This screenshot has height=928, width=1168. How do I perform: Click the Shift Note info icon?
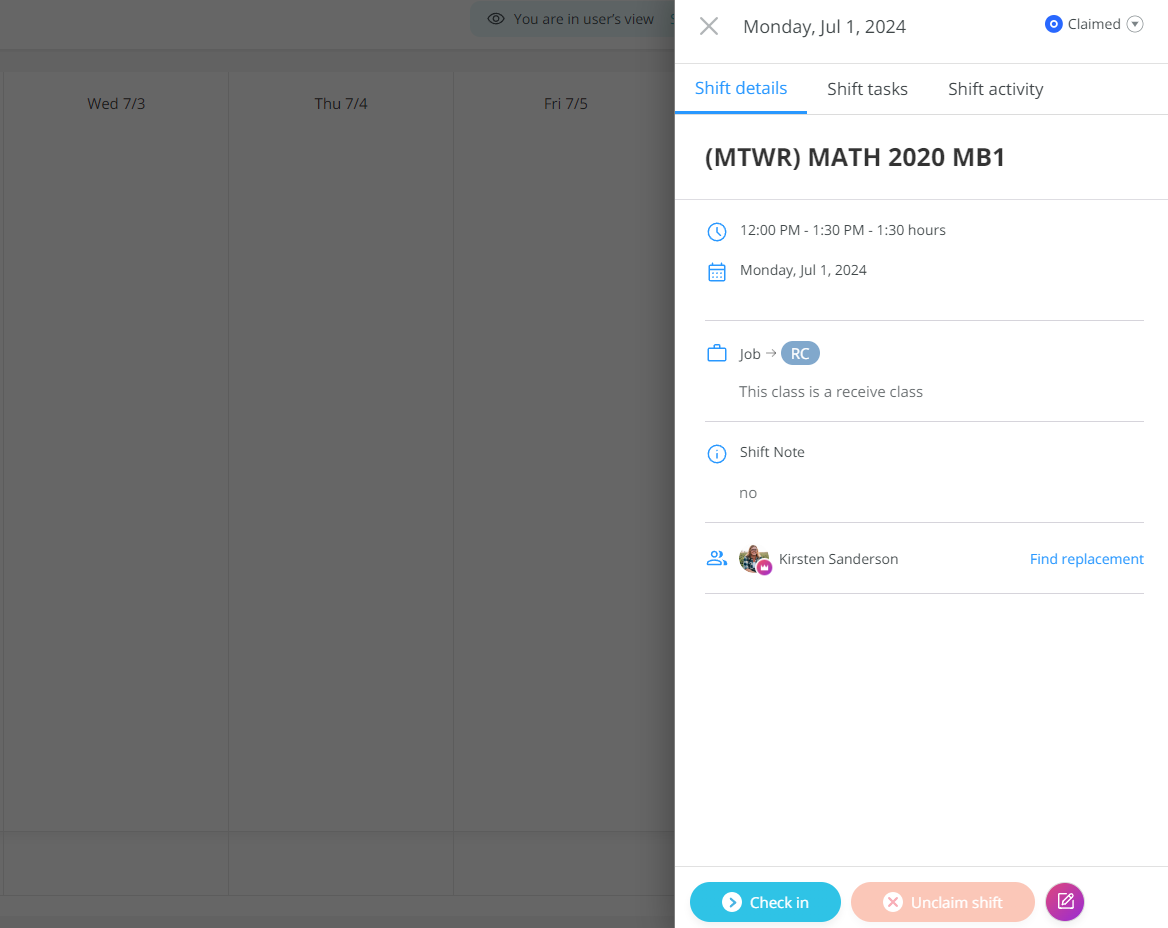[x=716, y=453]
